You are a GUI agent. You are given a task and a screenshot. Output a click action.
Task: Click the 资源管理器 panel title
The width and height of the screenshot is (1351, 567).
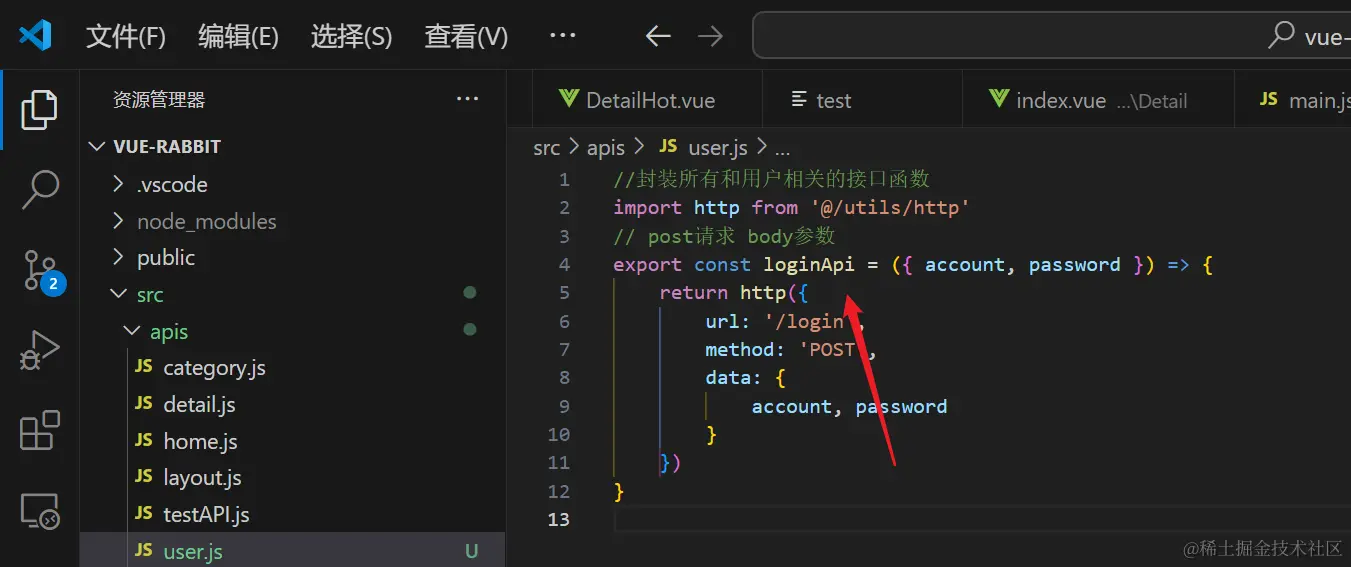[x=158, y=100]
